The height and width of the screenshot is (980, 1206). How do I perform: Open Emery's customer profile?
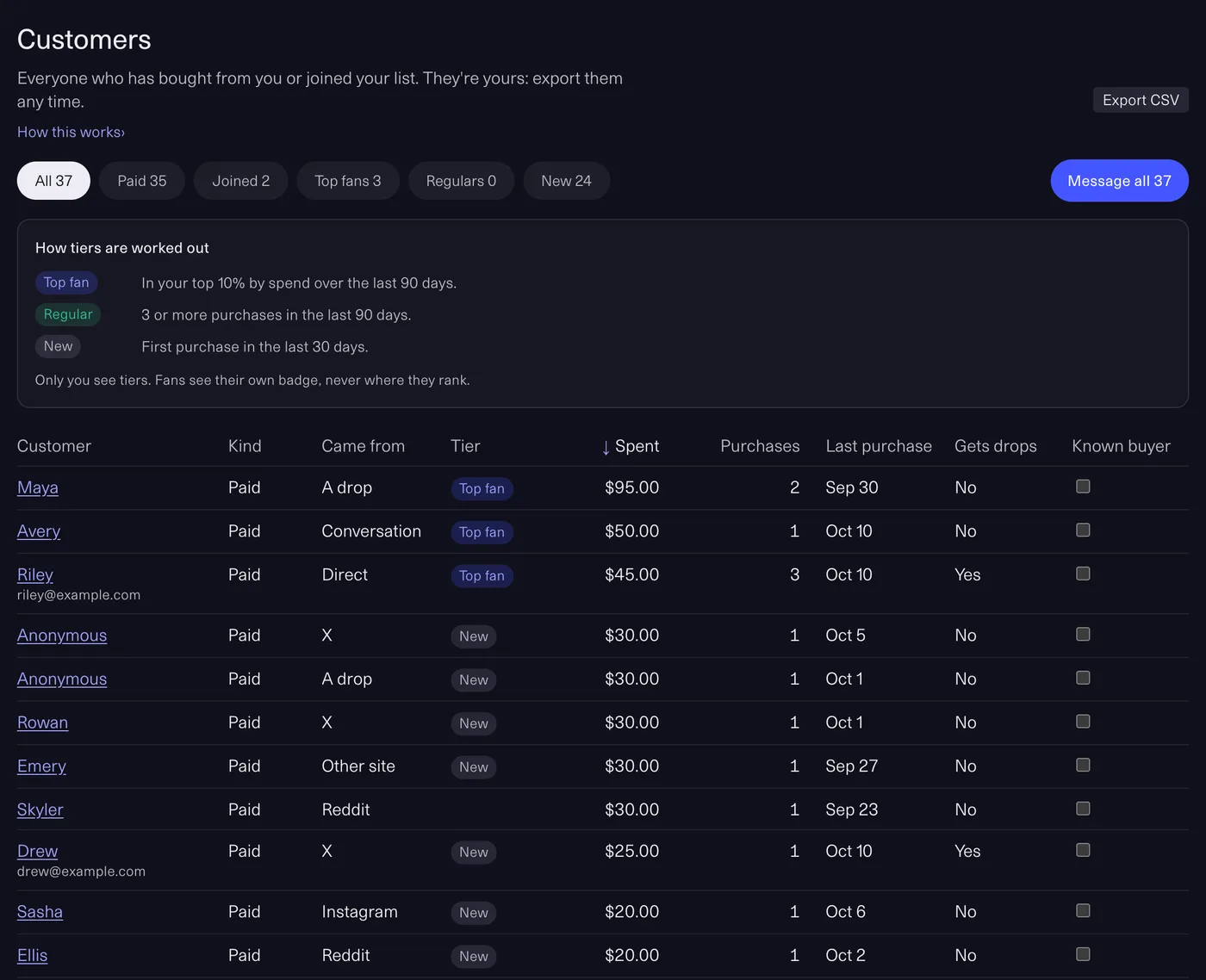click(41, 766)
